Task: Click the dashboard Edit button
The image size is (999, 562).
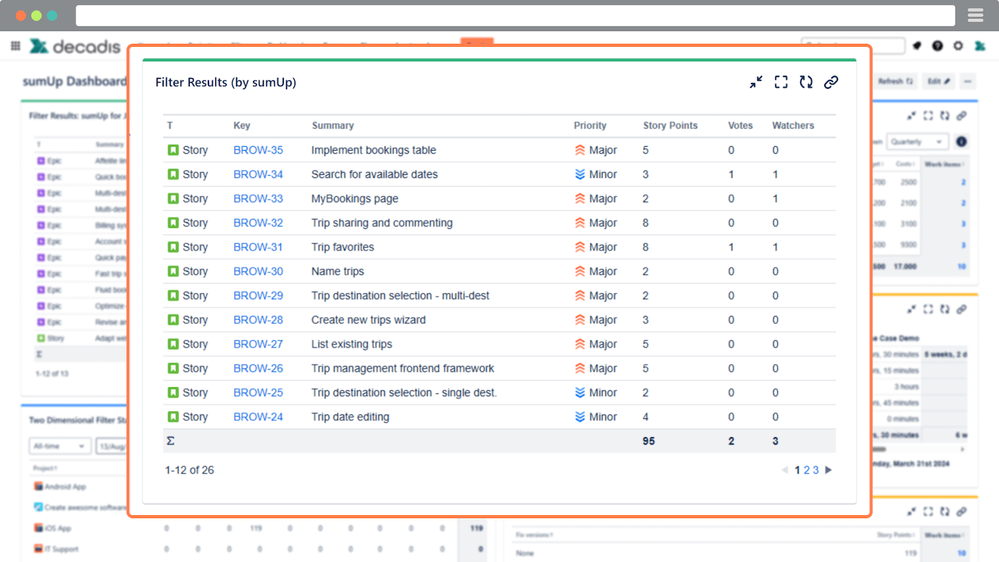Action: click(938, 81)
